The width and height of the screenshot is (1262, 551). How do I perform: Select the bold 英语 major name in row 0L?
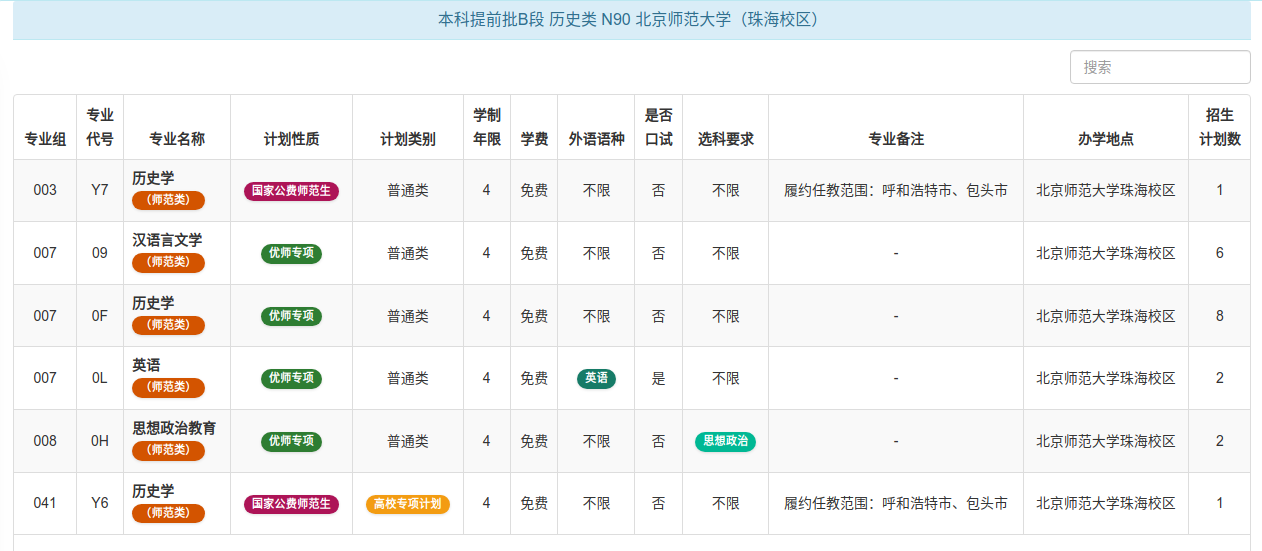(x=146, y=366)
